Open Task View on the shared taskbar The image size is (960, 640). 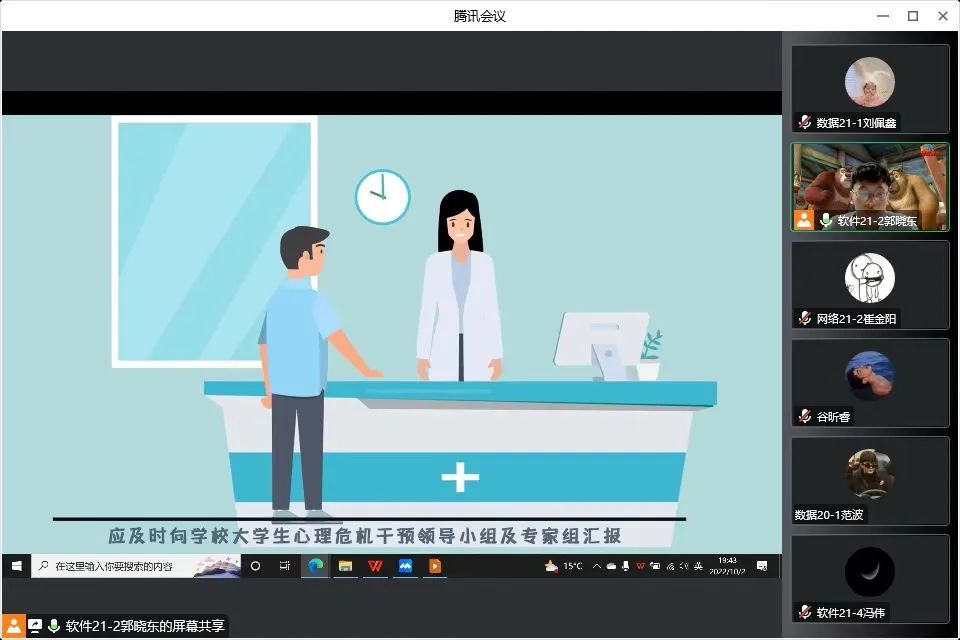[284, 566]
